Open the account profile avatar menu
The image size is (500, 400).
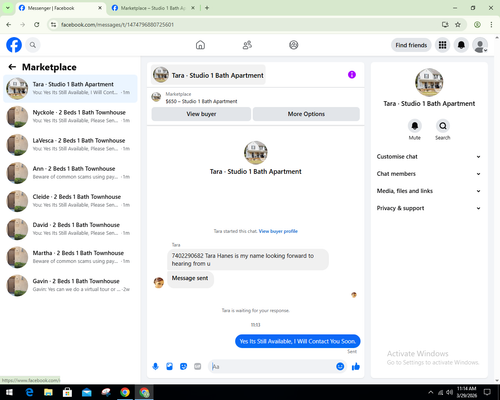pos(480,45)
